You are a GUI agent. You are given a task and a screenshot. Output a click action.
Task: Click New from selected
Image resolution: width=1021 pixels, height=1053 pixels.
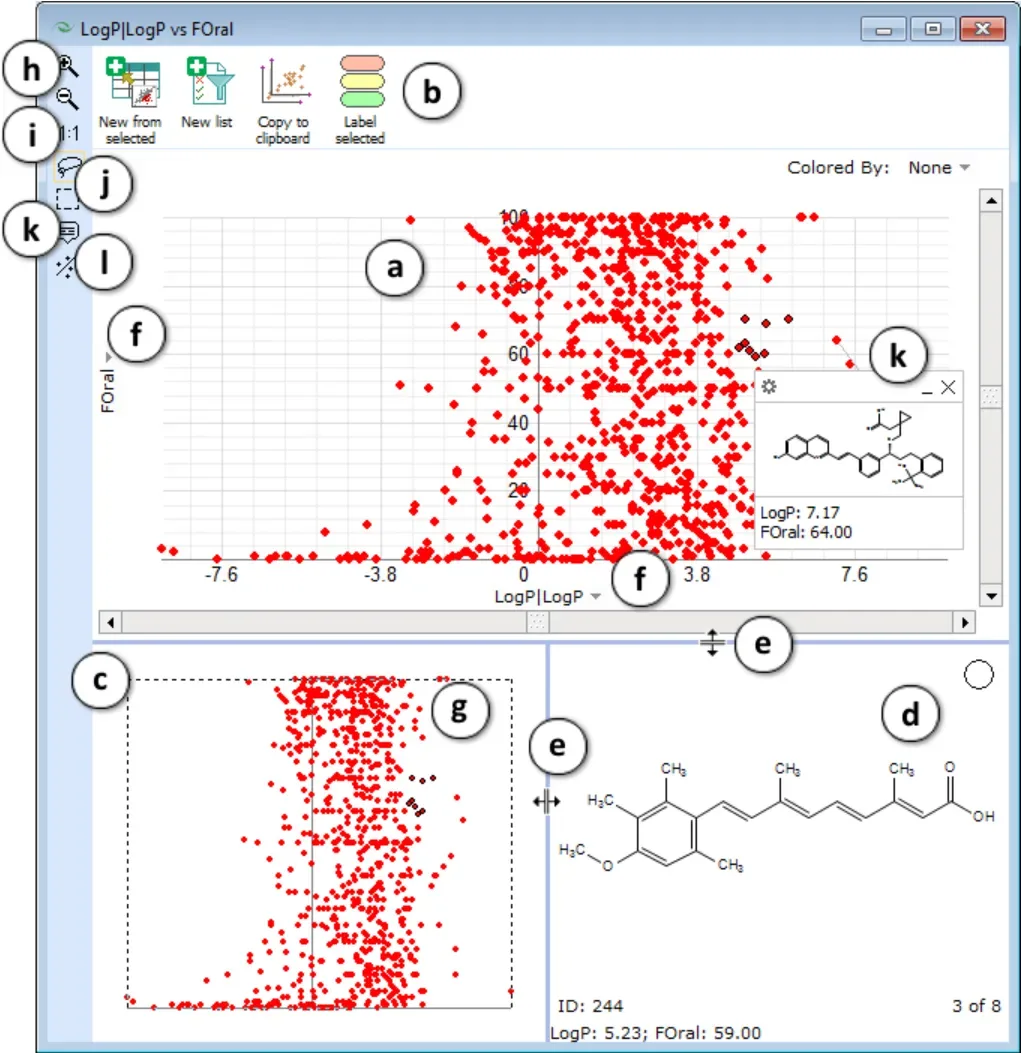[x=130, y=101]
